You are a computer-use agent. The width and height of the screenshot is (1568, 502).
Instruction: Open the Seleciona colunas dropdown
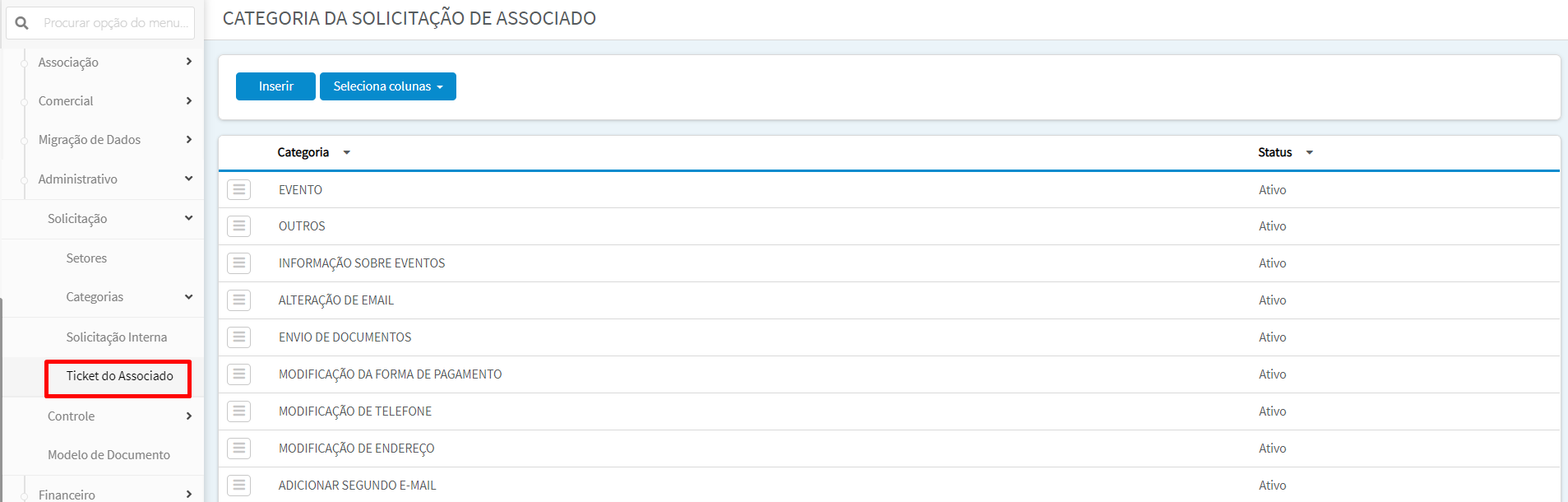click(388, 86)
